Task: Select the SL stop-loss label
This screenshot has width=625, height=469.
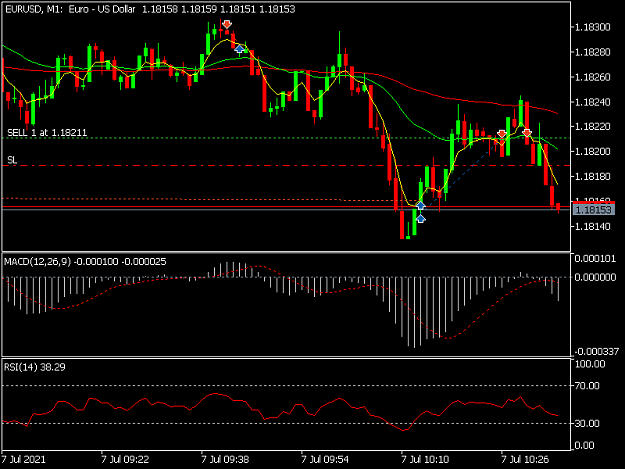Action: point(12,160)
